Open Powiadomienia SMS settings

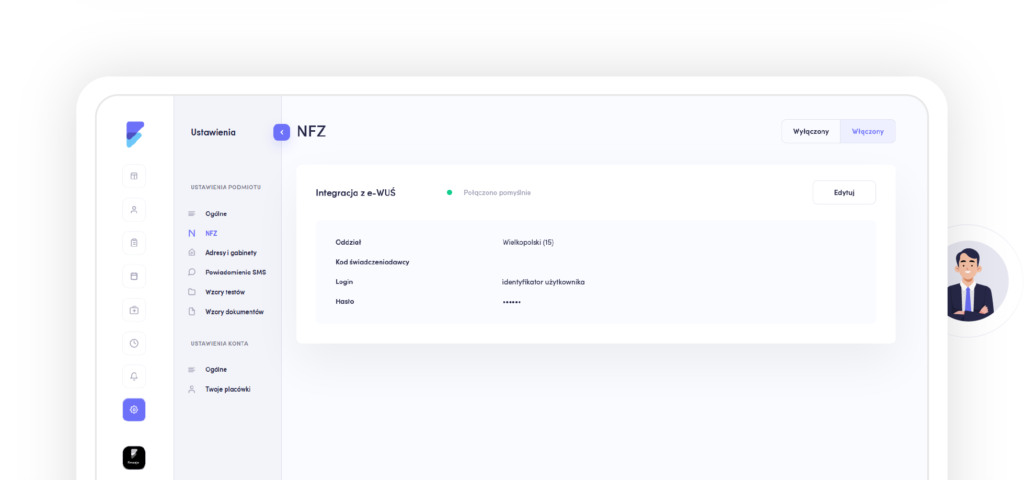227,272
